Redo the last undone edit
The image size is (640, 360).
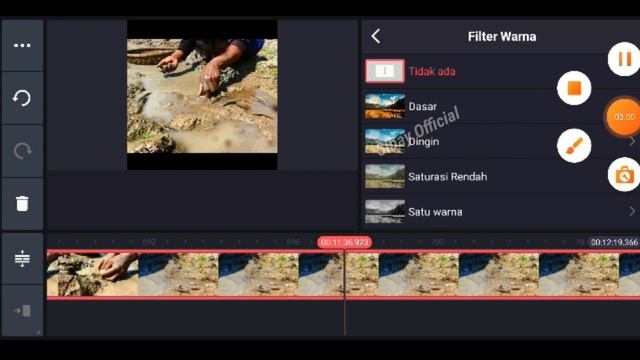[22, 151]
